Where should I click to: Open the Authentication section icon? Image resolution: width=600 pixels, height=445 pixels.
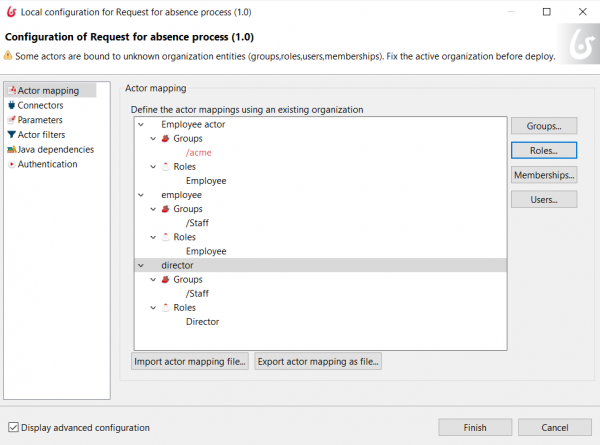click(x=12, y=164)
